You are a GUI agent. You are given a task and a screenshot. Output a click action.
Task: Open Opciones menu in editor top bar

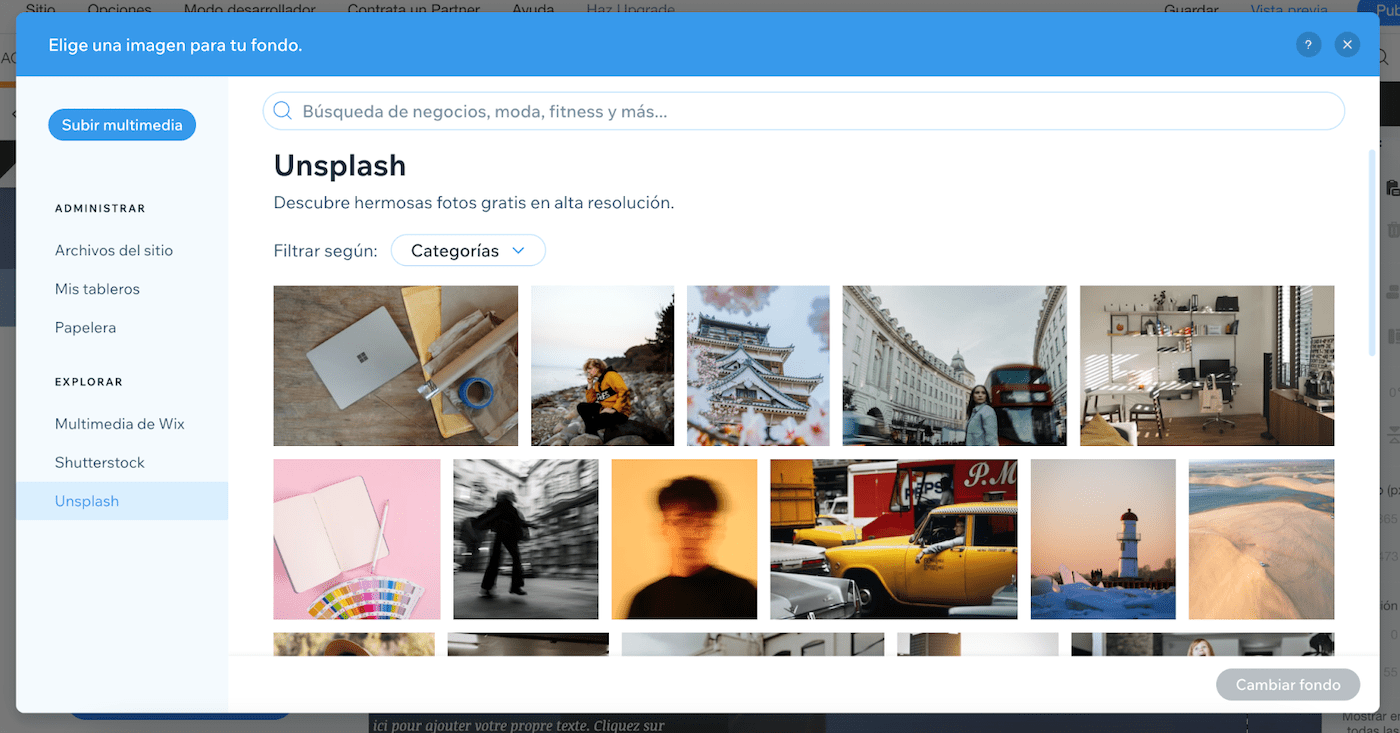pyautogui.click(x=119, y=9)
